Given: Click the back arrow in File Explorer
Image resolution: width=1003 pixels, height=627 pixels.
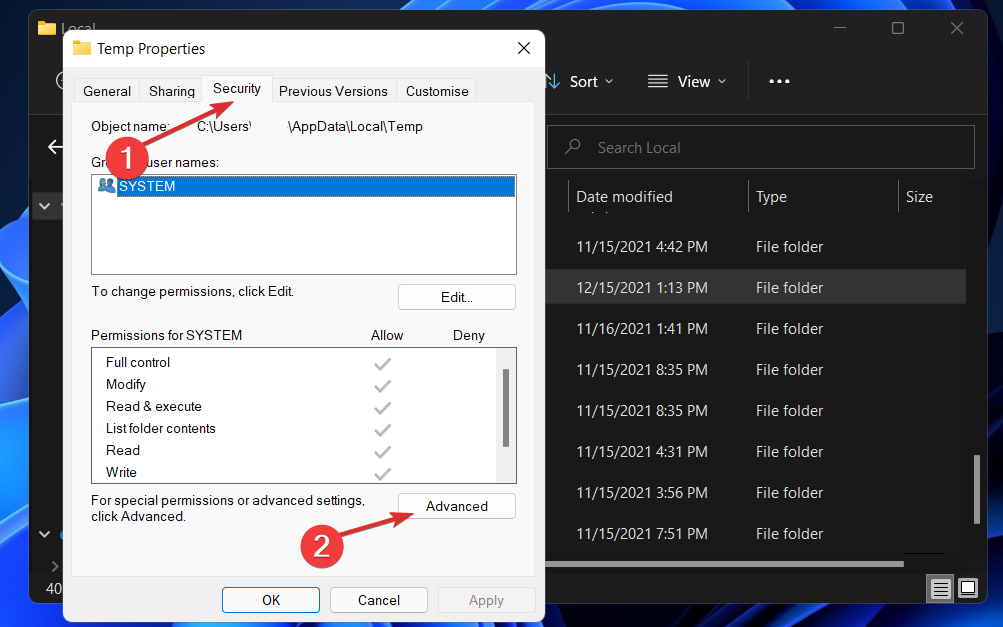Looking at the screenshot, I should pos(55,147).
